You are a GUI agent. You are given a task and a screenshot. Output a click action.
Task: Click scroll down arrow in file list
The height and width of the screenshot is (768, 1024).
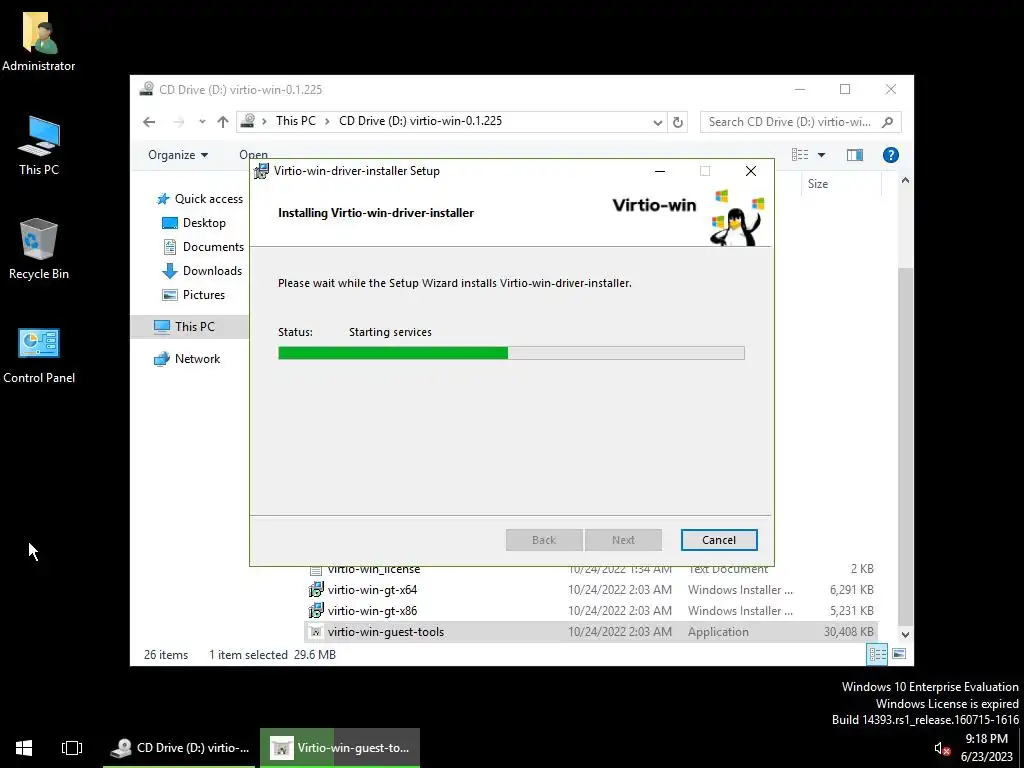(905, 635)
